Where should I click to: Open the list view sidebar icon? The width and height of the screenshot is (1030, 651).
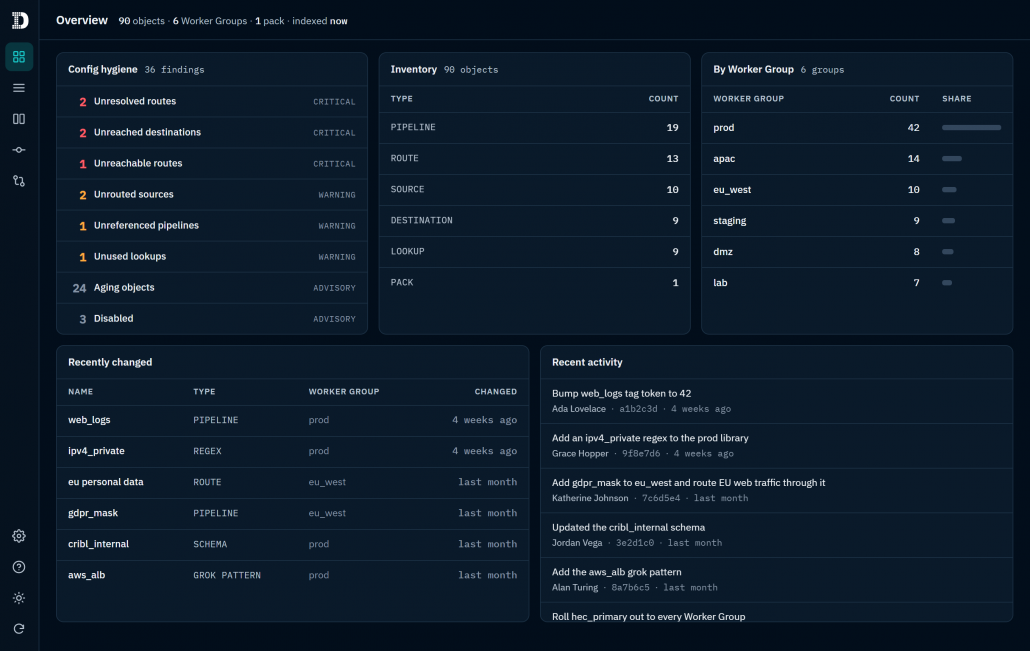coord(19,88)
